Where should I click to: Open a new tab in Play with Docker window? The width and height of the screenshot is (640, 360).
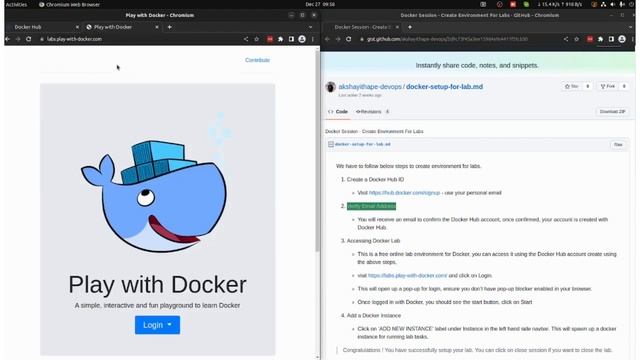pyautogui.click(x=169, y=27)
